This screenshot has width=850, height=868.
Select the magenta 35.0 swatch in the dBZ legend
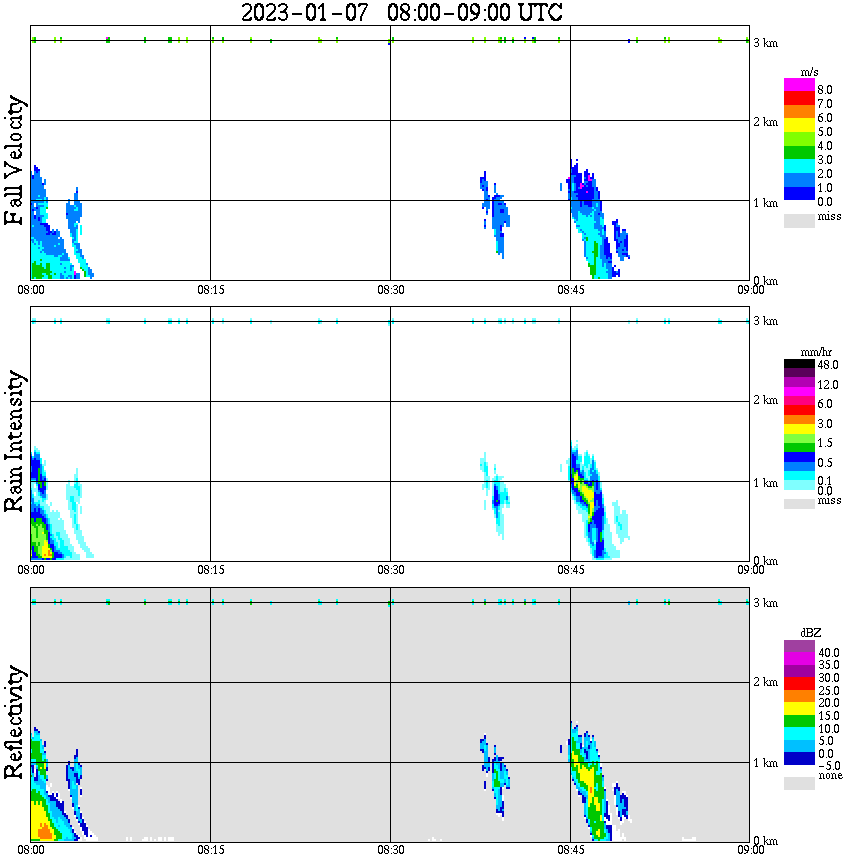coord(799,659)
